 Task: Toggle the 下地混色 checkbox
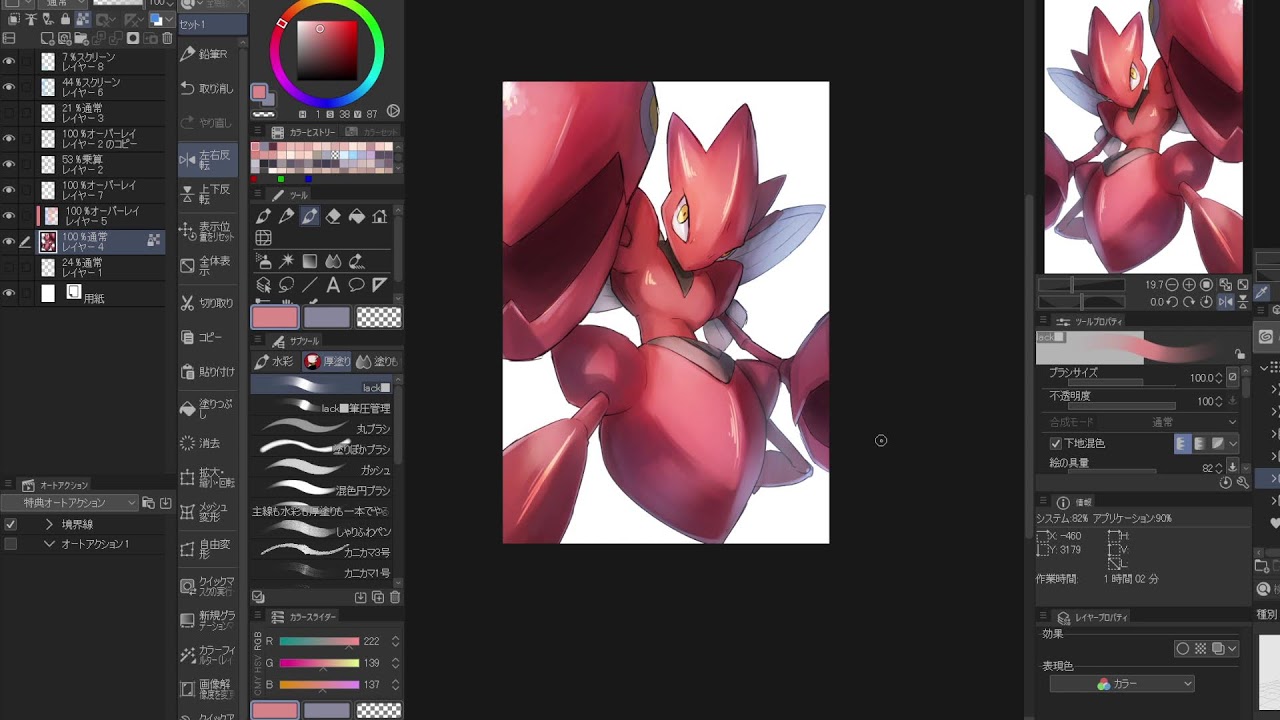(1055, 443)
